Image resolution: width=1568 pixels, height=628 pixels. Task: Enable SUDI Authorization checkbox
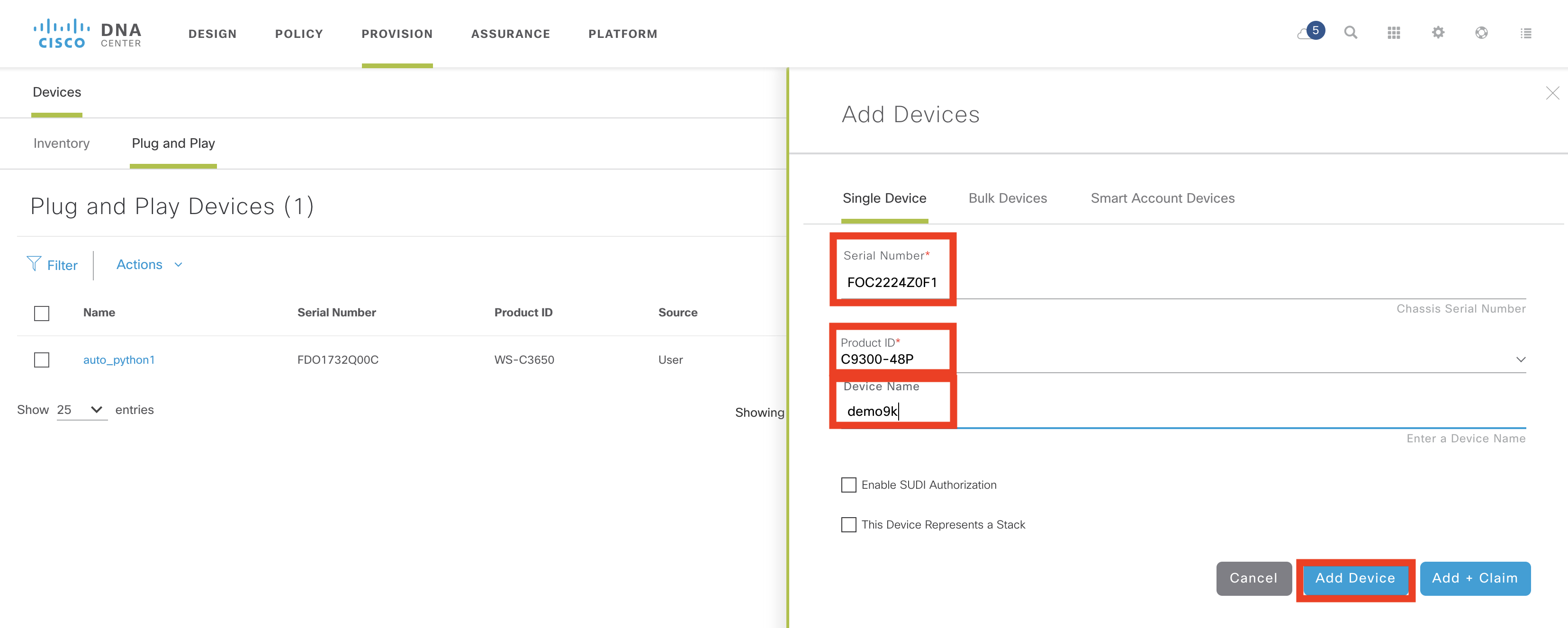click(x=848, y=485)
